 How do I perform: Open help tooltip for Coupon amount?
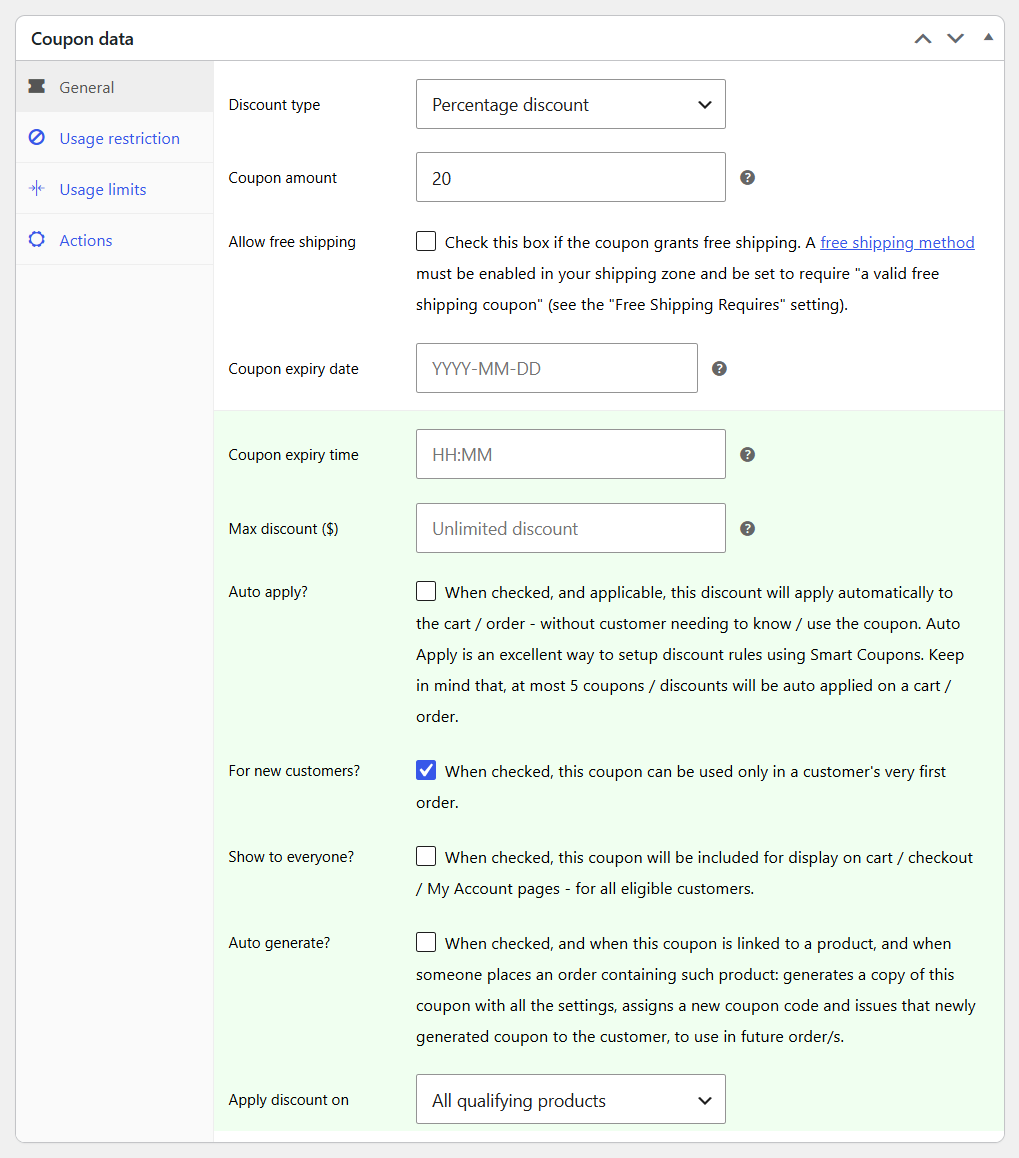point(747,177)
